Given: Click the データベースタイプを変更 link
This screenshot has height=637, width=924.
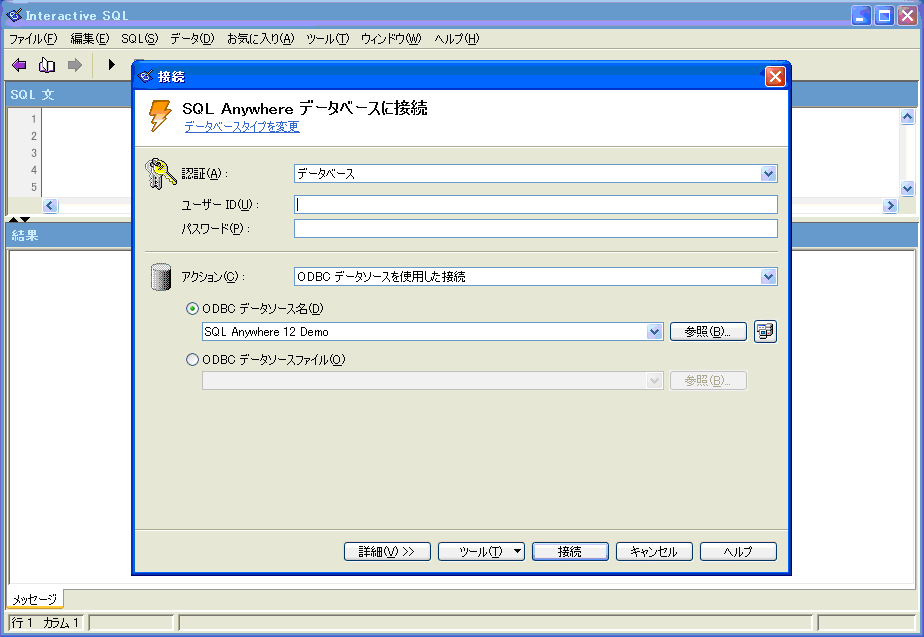Looking at the screenshot, I should pos(241,127).
